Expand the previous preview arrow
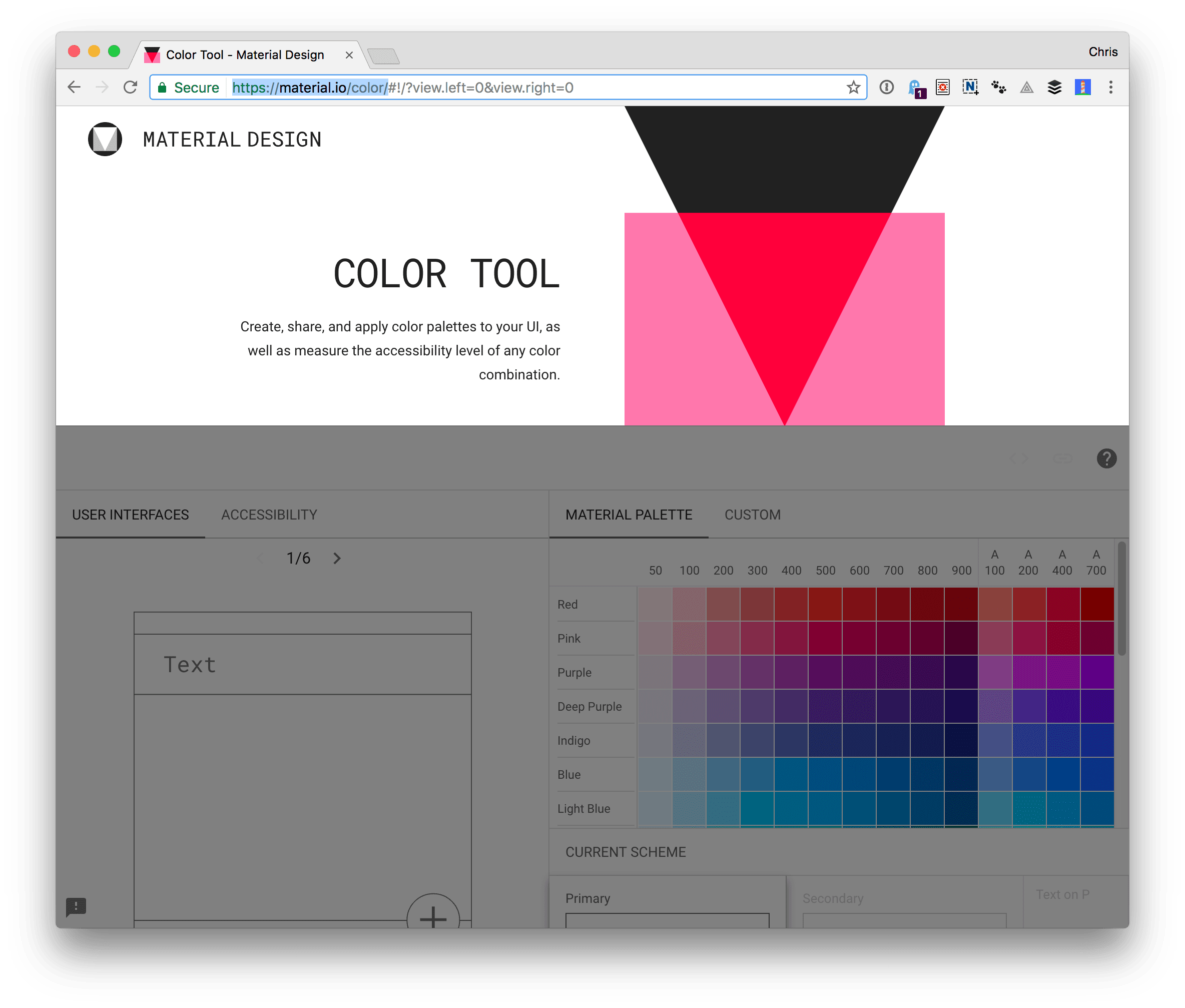The image size is (1185, 1008). click(x=261, y=558)
